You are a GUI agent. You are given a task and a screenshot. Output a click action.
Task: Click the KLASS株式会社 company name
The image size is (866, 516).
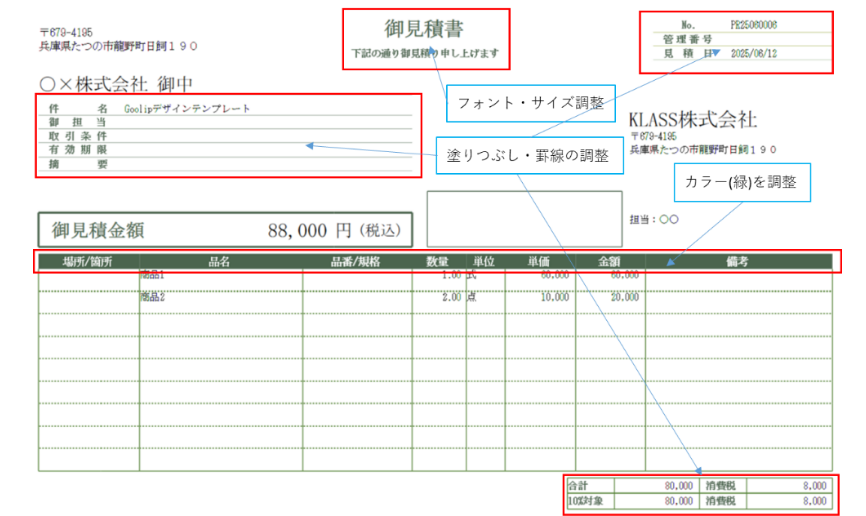click(x=692, y=120)
